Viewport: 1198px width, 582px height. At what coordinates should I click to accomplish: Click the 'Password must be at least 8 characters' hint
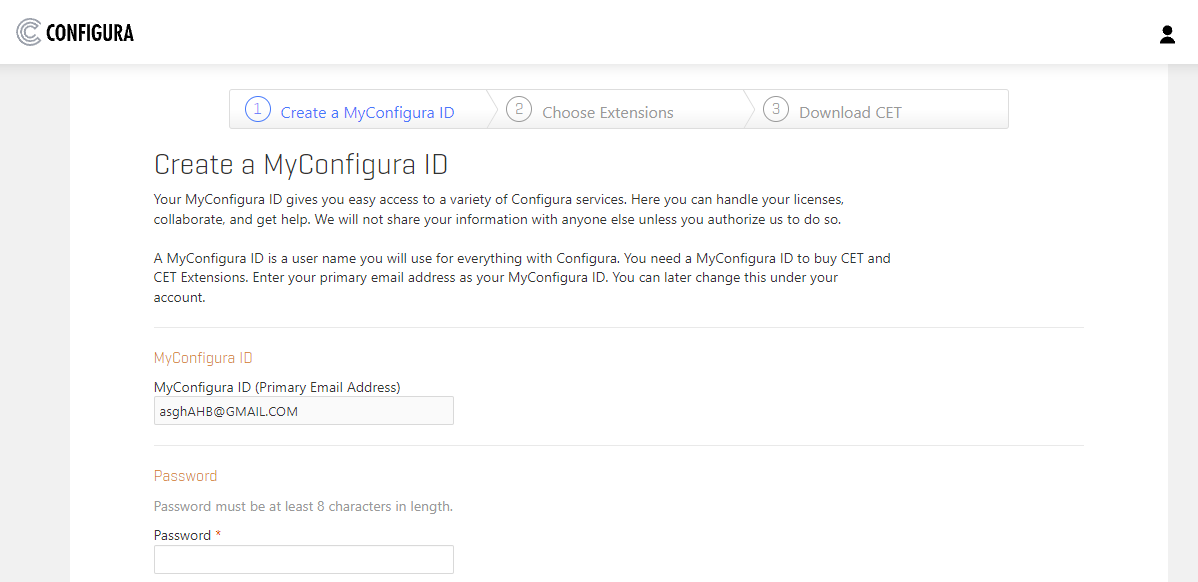303,506
